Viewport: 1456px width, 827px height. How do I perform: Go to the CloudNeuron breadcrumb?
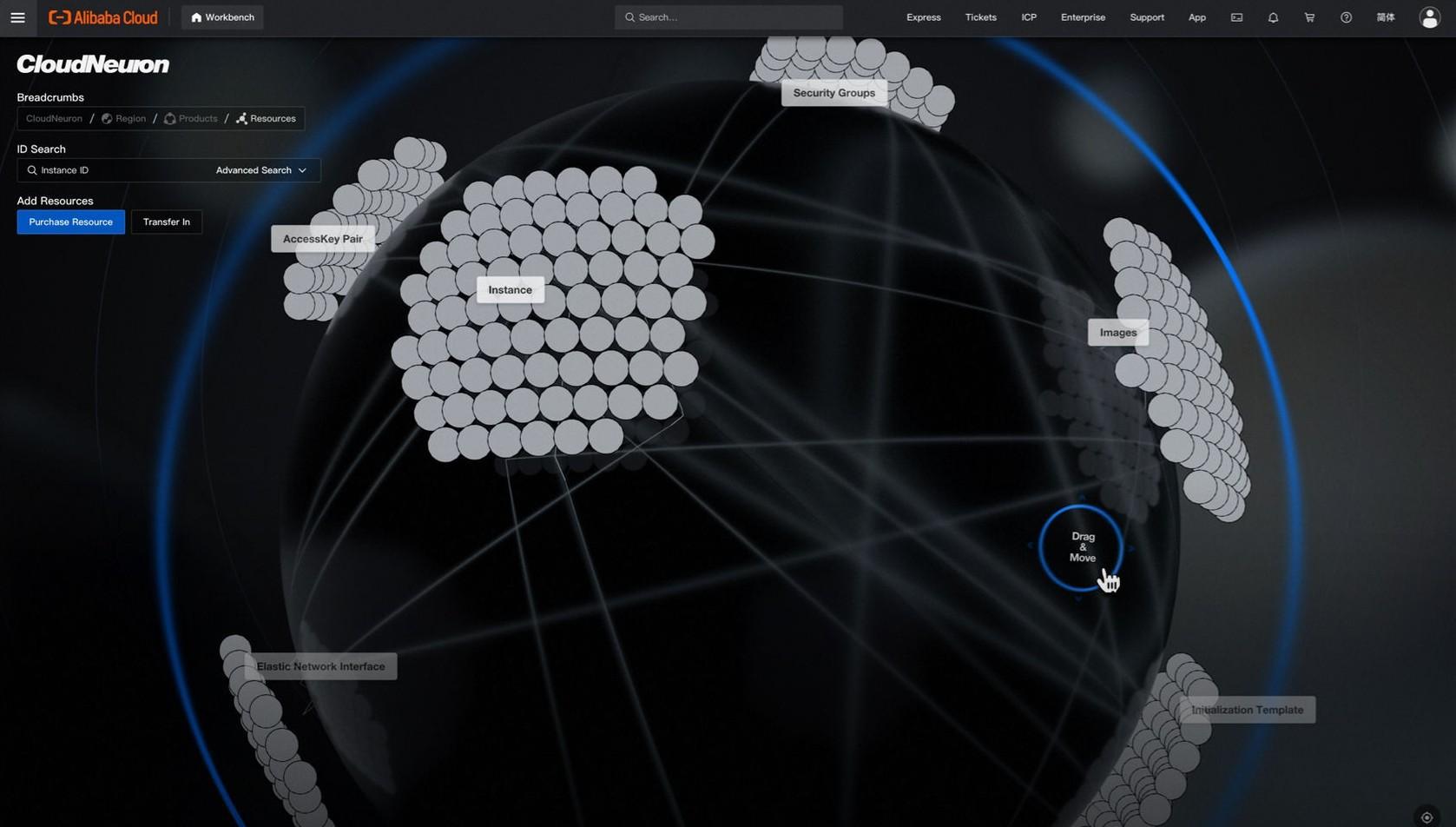[54, 118]
